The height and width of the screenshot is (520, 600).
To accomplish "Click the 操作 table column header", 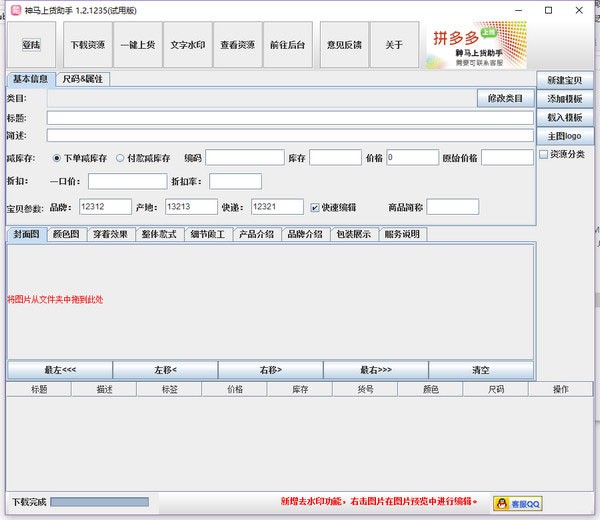I will (x=561, y=389).
